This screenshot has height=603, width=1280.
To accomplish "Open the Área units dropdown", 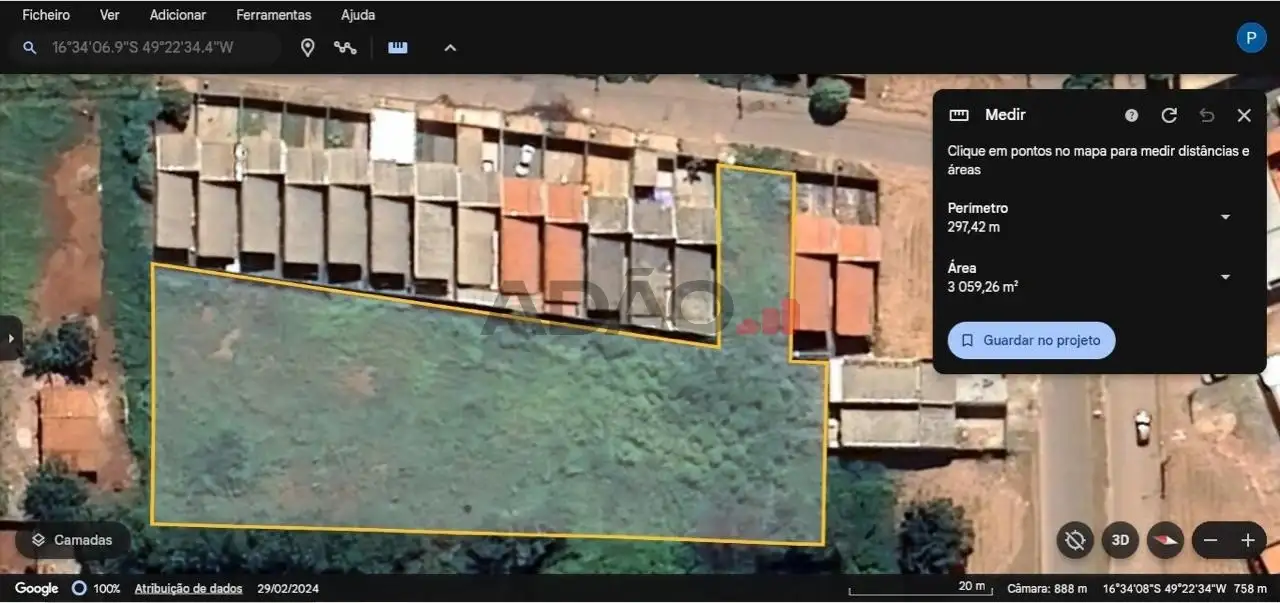I will [1225, 277].
